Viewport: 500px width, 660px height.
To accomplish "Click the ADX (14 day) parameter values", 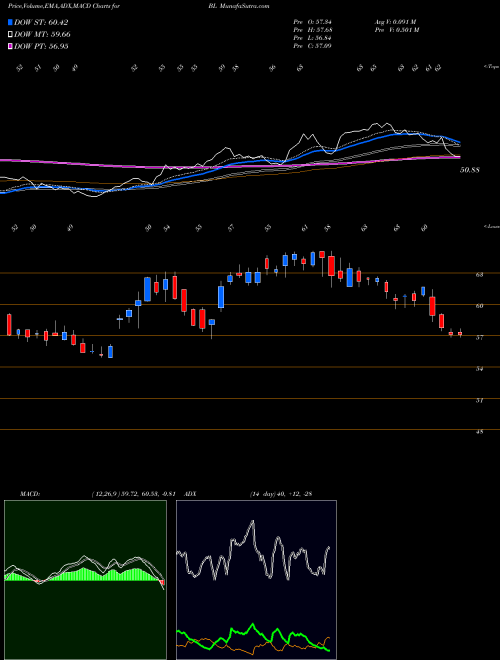I will point(280,494).
